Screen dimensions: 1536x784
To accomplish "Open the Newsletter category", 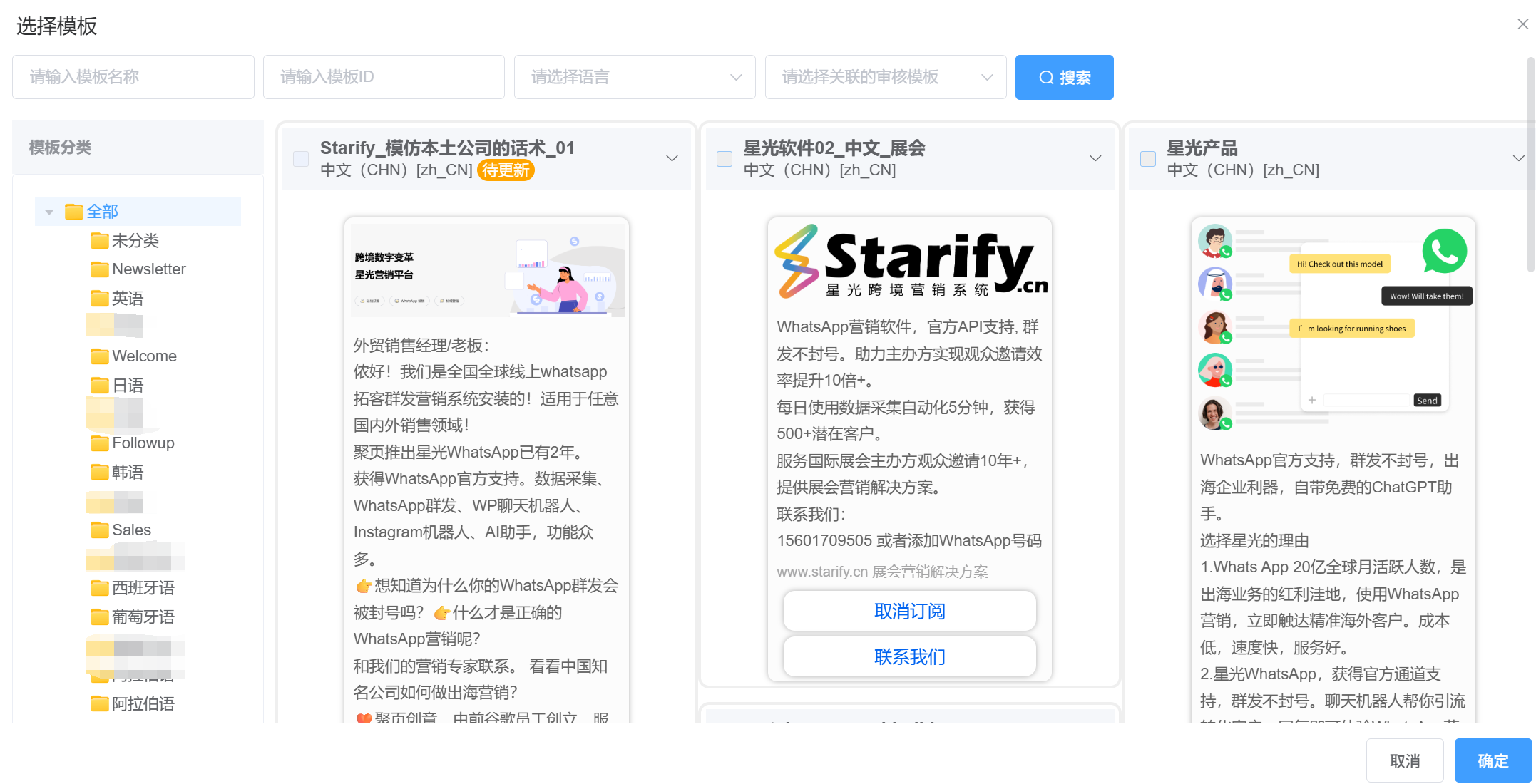I will point(149,269).
